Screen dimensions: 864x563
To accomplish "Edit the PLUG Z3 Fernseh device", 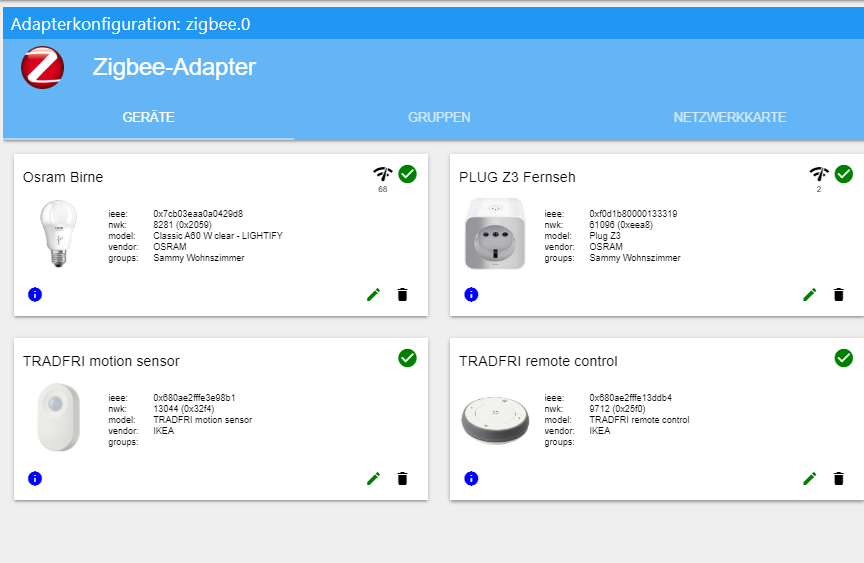I will [x=810, y=295].
